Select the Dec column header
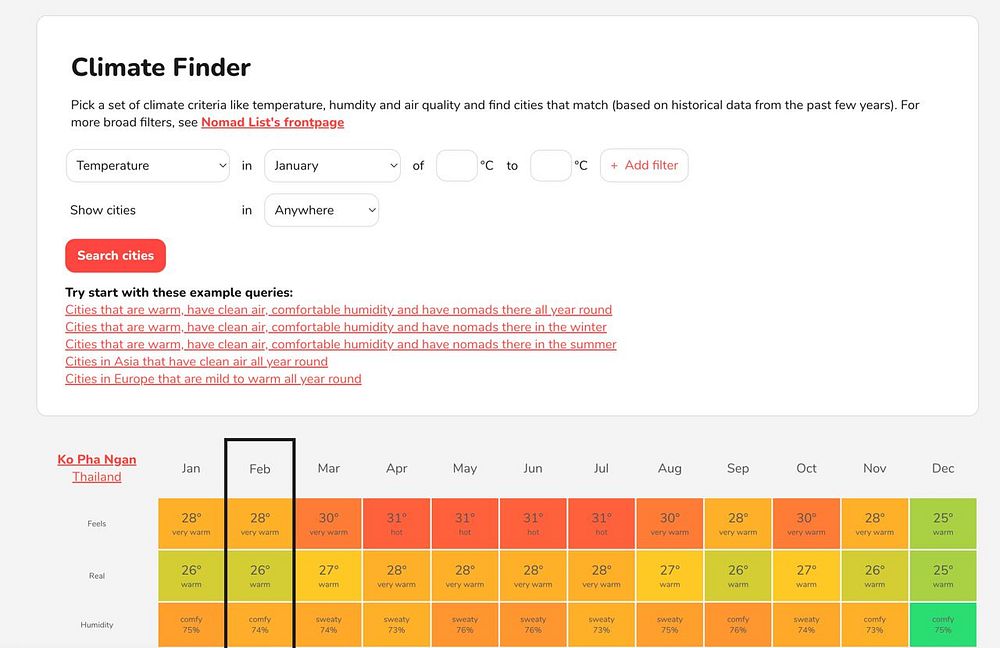 point(943,468)
